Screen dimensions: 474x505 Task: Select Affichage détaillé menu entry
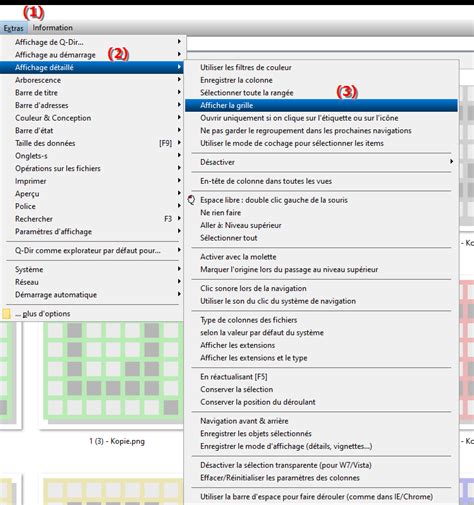tap(92, 67)
